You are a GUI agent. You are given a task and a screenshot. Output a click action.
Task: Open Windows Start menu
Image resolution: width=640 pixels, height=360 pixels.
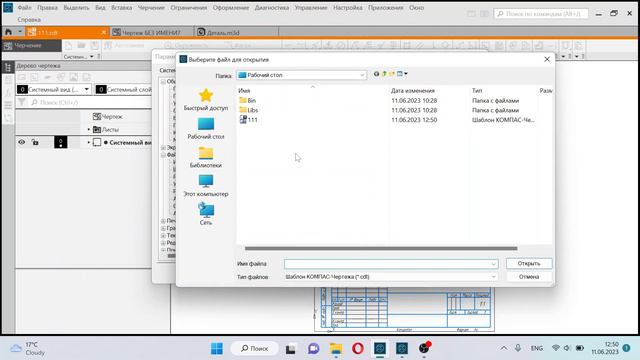[x=217, y=349]
